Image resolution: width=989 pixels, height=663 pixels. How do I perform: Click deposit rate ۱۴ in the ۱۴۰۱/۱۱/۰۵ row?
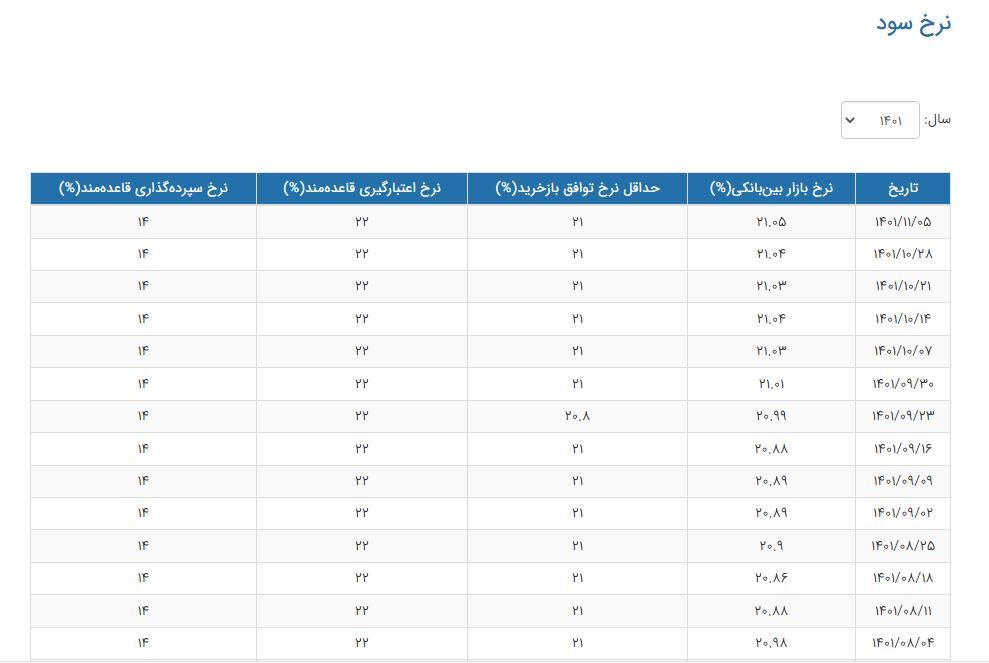pos(143,221)
